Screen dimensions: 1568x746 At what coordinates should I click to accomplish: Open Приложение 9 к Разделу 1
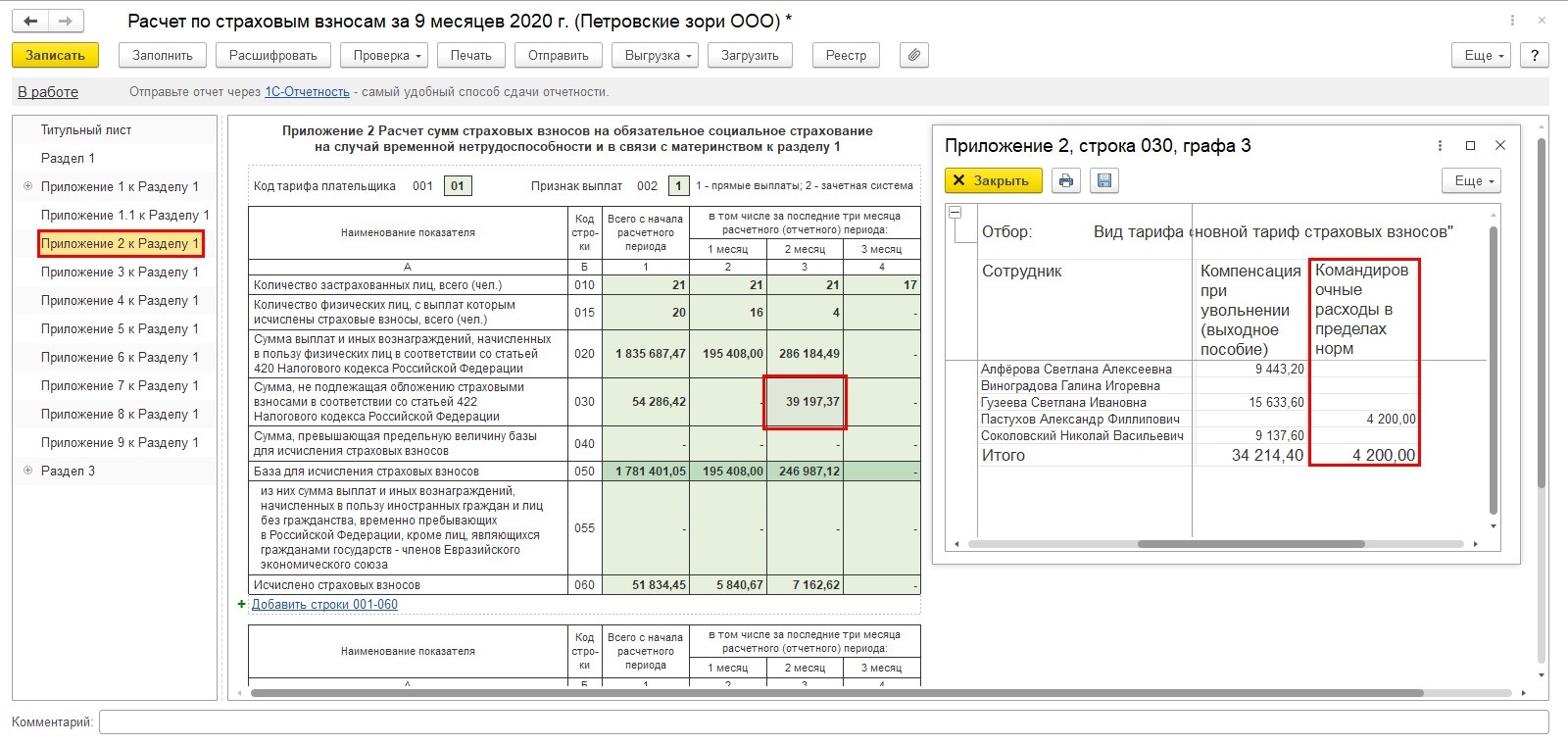tap(120, 442)
